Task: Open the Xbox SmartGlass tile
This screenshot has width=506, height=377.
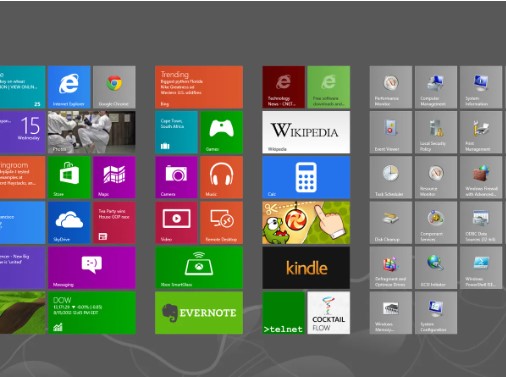Action: 199,268
